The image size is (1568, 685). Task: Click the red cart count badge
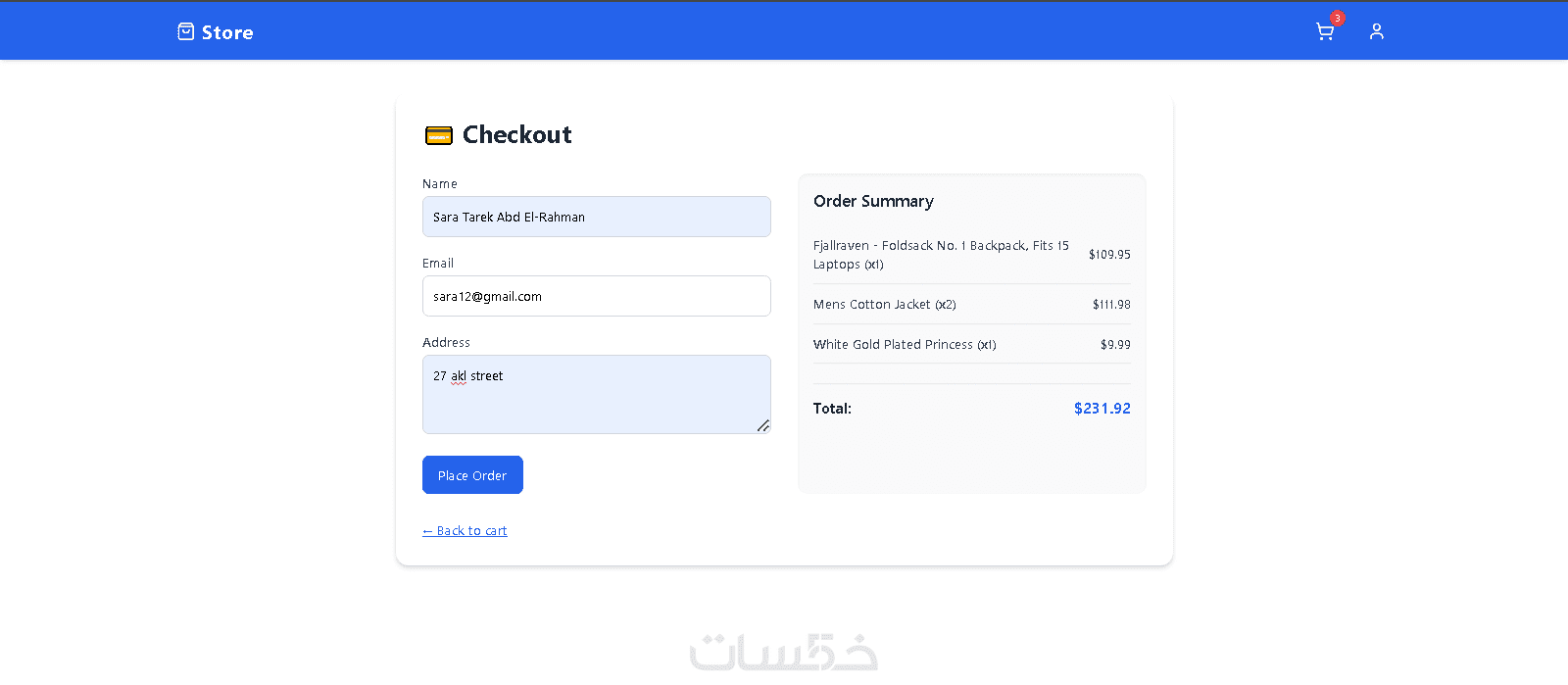pyautogui.click(x=1338, y=18)
